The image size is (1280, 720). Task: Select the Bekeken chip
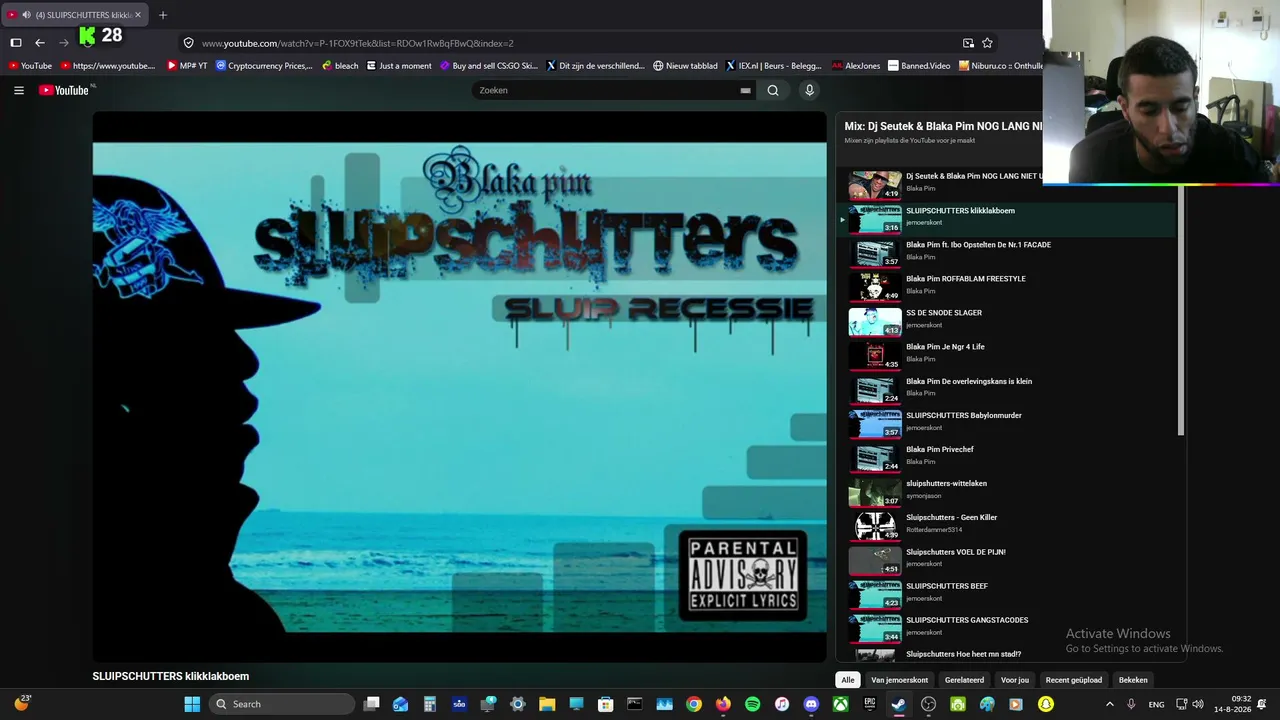click(1133, 680)
